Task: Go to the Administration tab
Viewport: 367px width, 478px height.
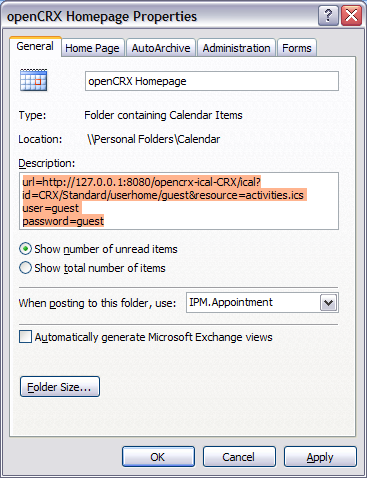Action: (236, 48)
